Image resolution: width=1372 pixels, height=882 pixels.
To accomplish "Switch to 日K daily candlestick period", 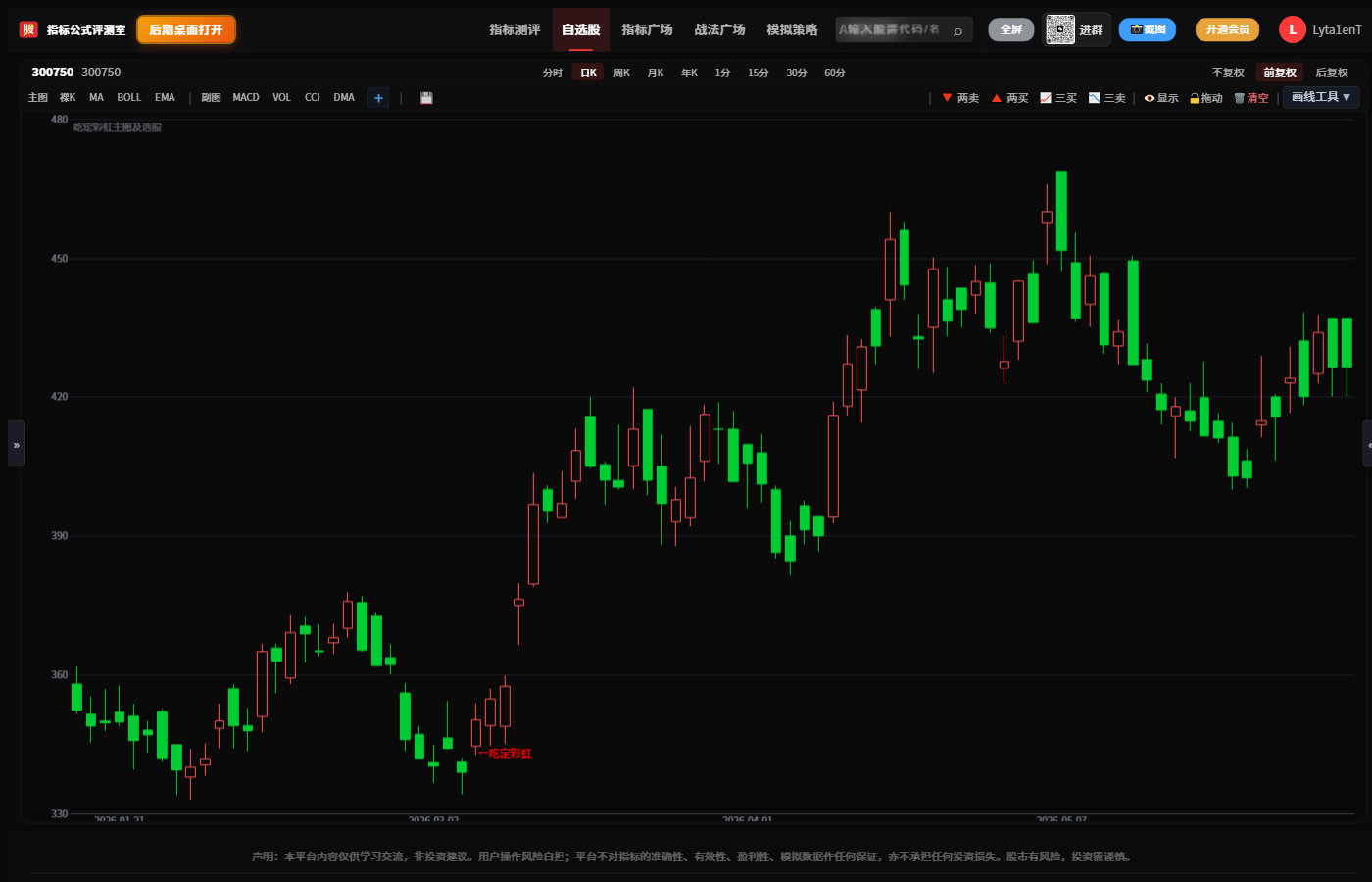I will pos(588,73).
